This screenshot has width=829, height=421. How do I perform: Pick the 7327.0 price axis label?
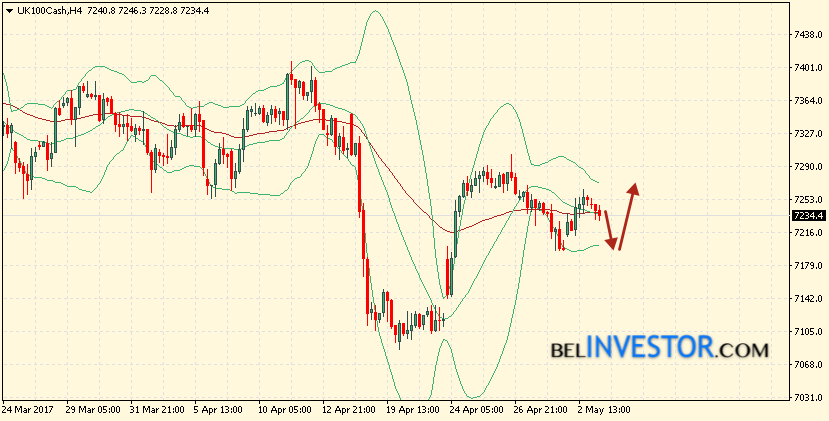click(808, 133)
